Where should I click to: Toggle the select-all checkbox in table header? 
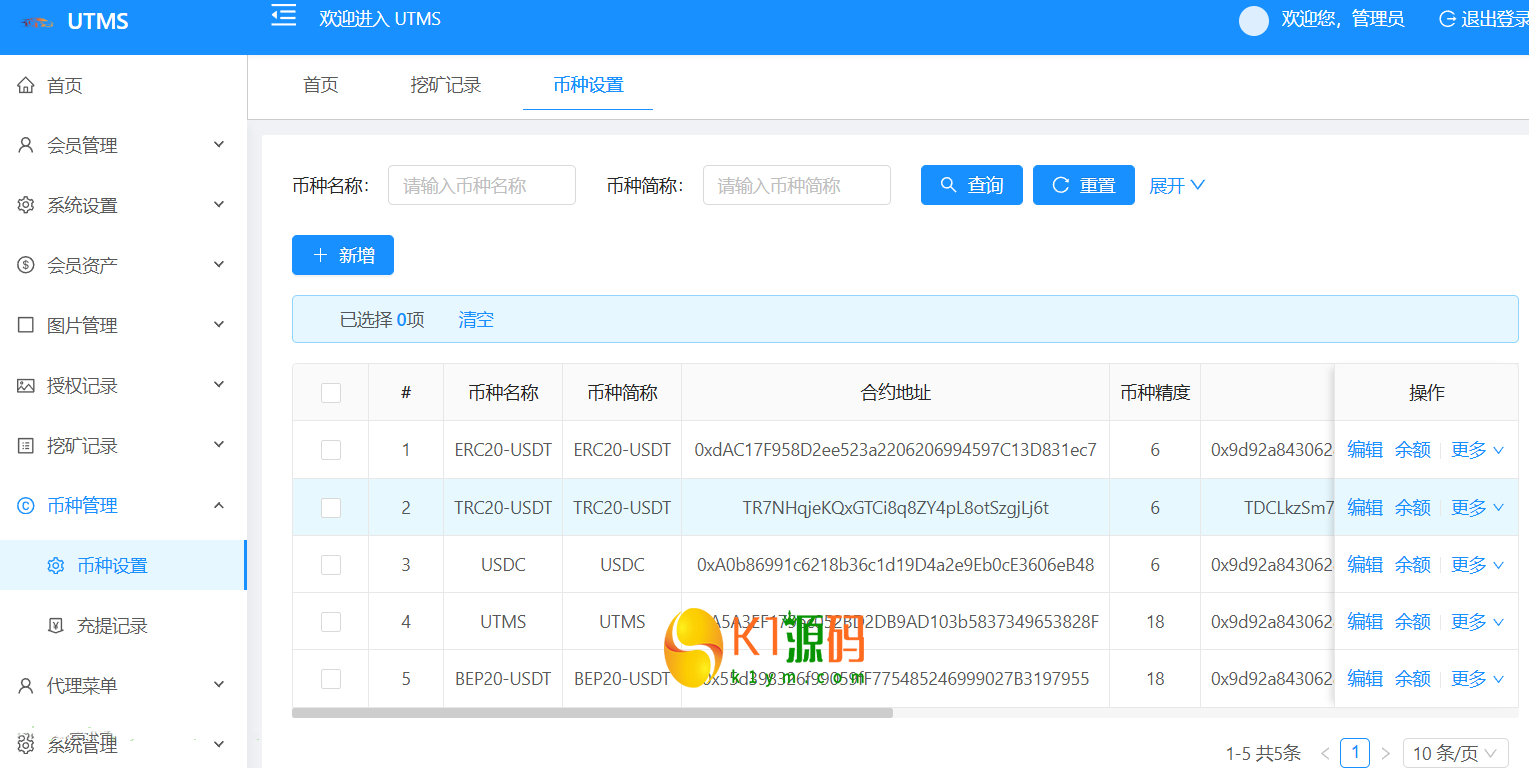coord(331,393)
